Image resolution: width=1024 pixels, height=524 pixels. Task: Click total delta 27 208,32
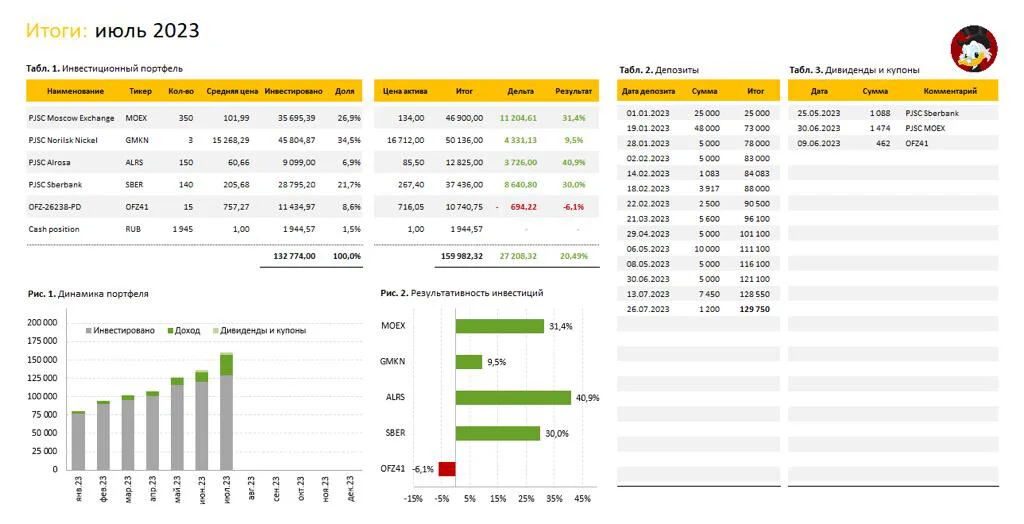tap(519, 256)
